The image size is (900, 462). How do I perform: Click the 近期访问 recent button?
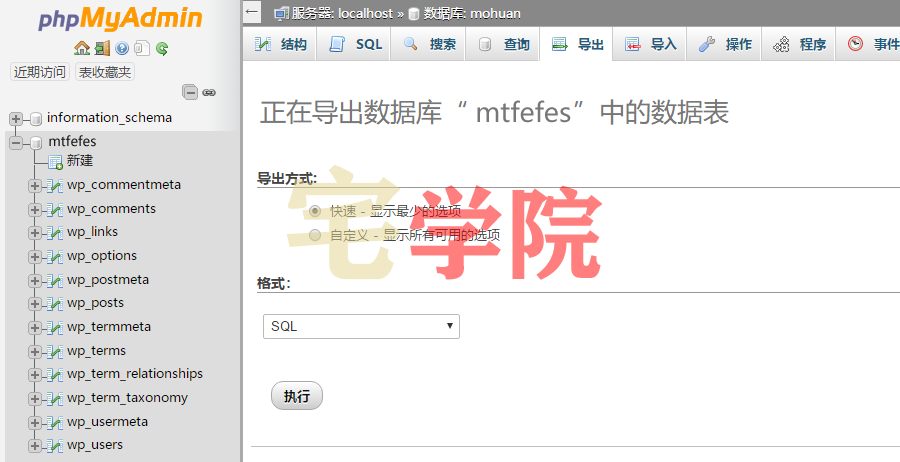point(40,72)
